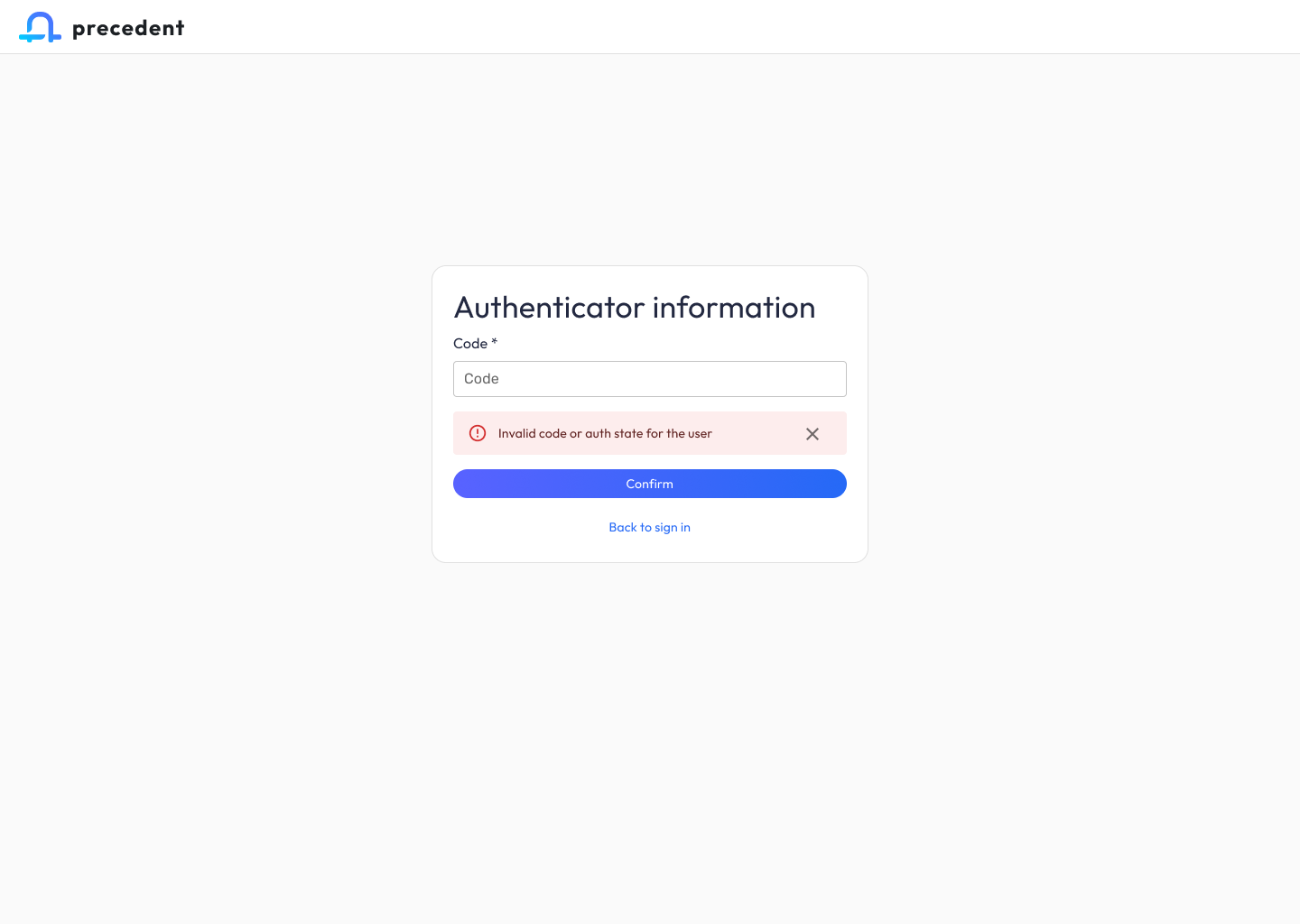Screen dimensions: 1300x924
Task: Click the word "Authenticator" in the heading
Action: (x=549, y=308)
